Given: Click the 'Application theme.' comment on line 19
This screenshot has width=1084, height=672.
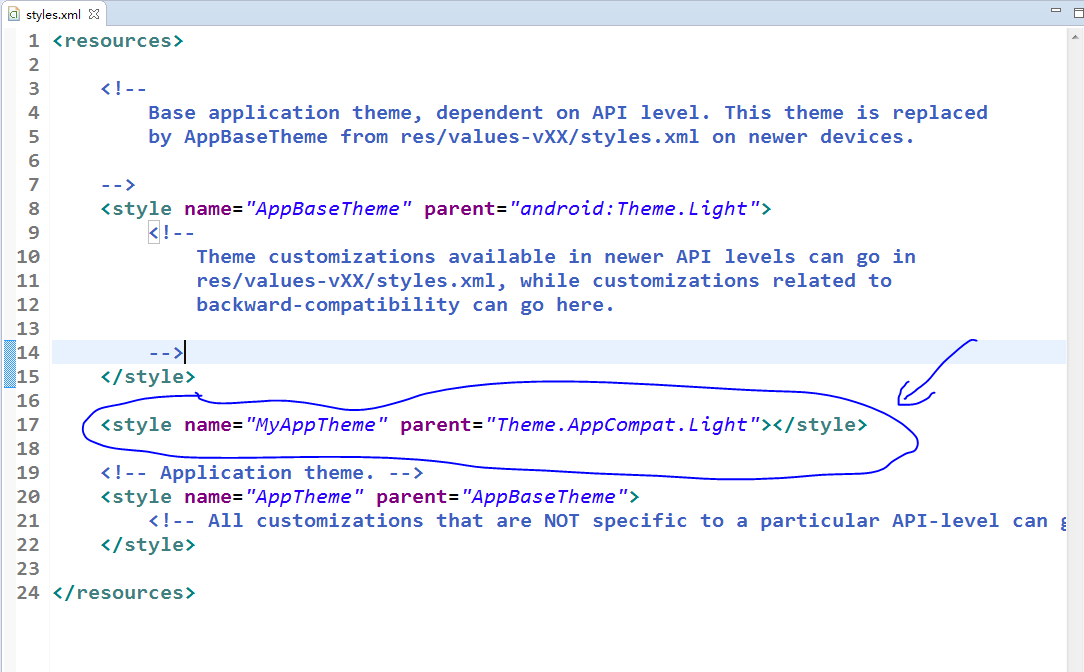Looking at the screenshot, I should [262, 473].
